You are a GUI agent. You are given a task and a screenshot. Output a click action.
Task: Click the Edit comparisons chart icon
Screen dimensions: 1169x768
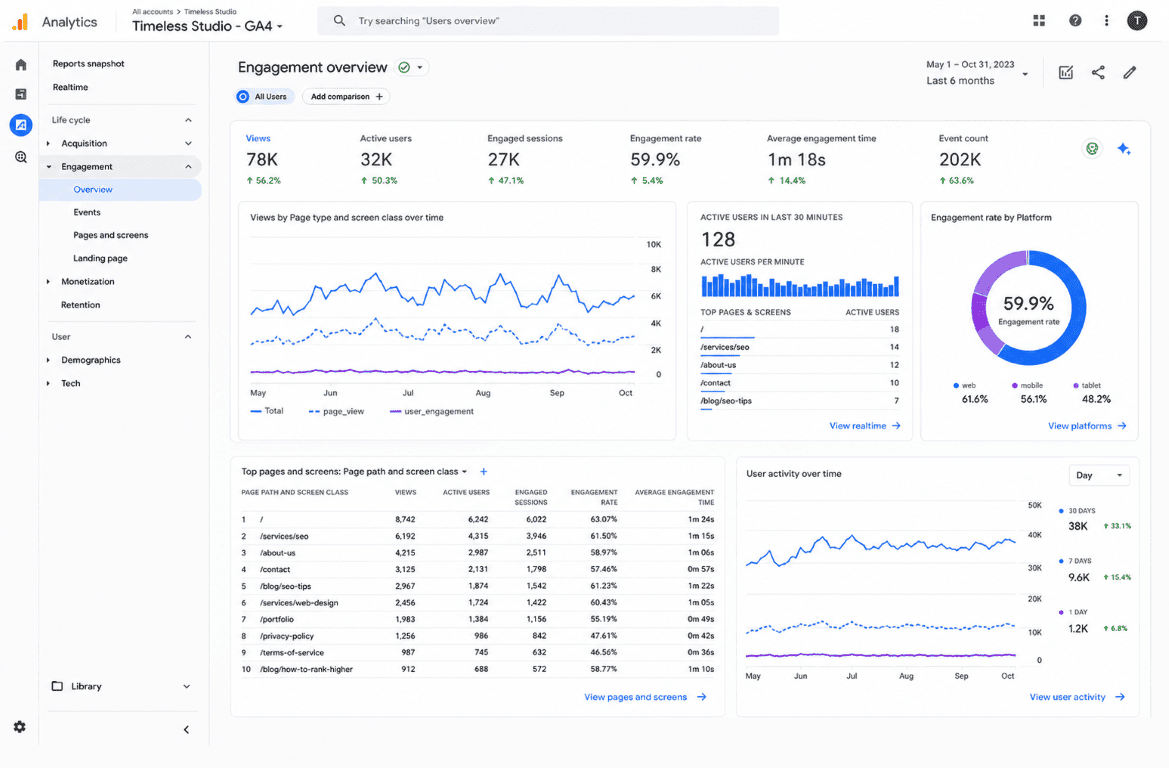1066,72
